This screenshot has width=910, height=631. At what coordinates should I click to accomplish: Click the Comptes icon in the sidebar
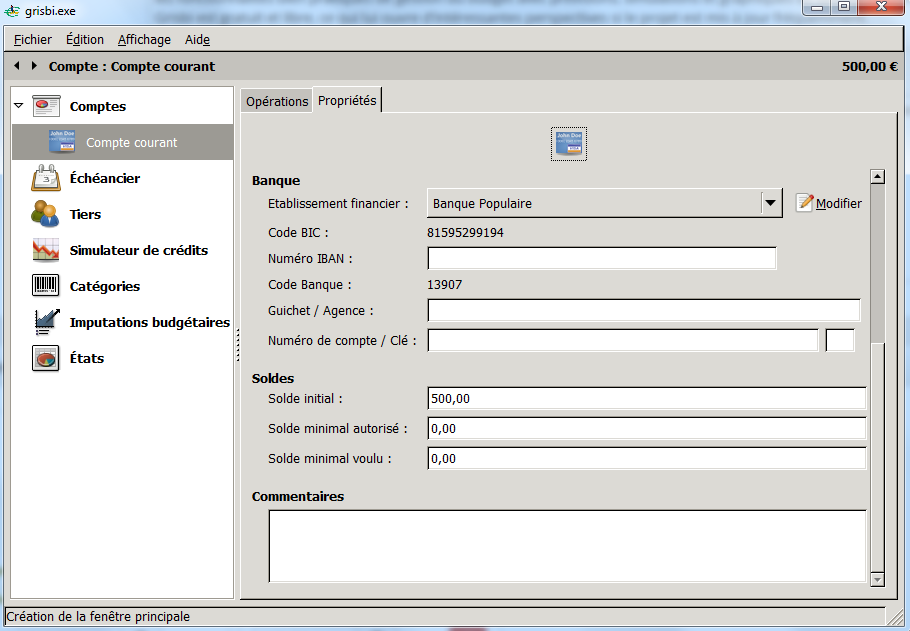click(x=46, y=106)
